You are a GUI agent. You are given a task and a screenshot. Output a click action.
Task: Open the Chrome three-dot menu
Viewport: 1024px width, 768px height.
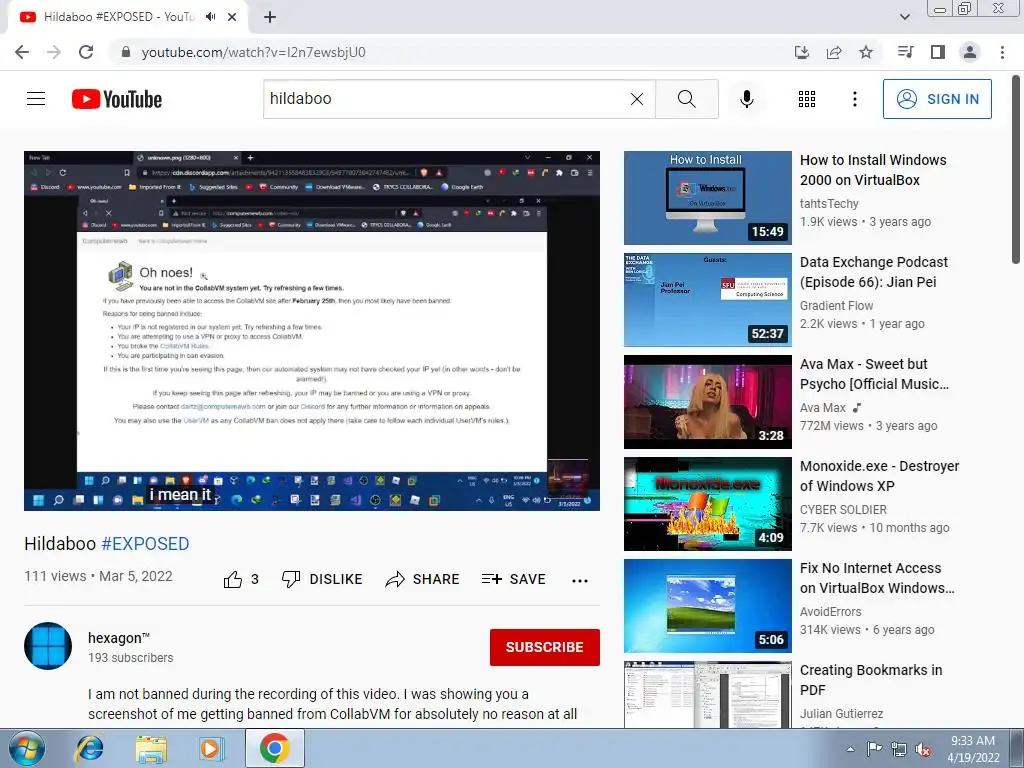(1002, 52)
